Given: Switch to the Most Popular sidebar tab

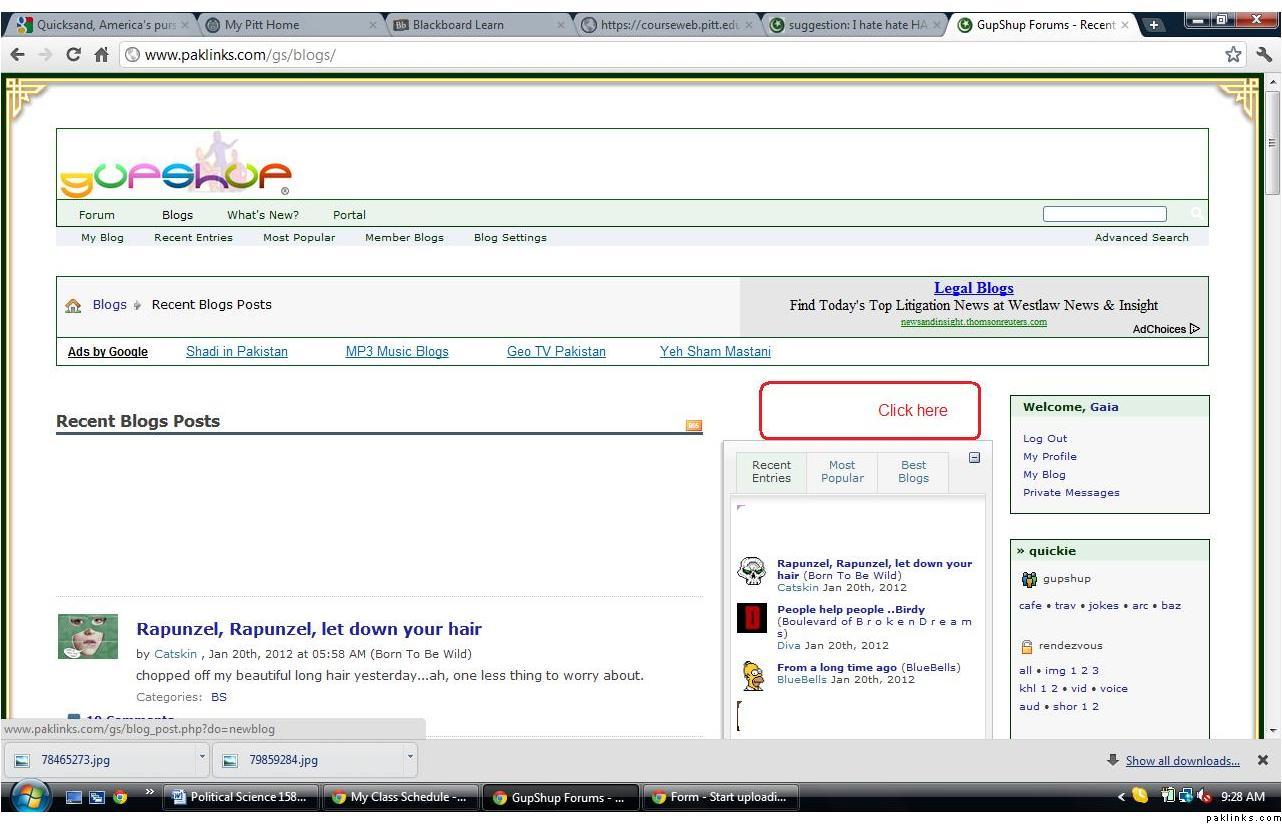Looking at the screenshot, I should (x=842, y=472).
